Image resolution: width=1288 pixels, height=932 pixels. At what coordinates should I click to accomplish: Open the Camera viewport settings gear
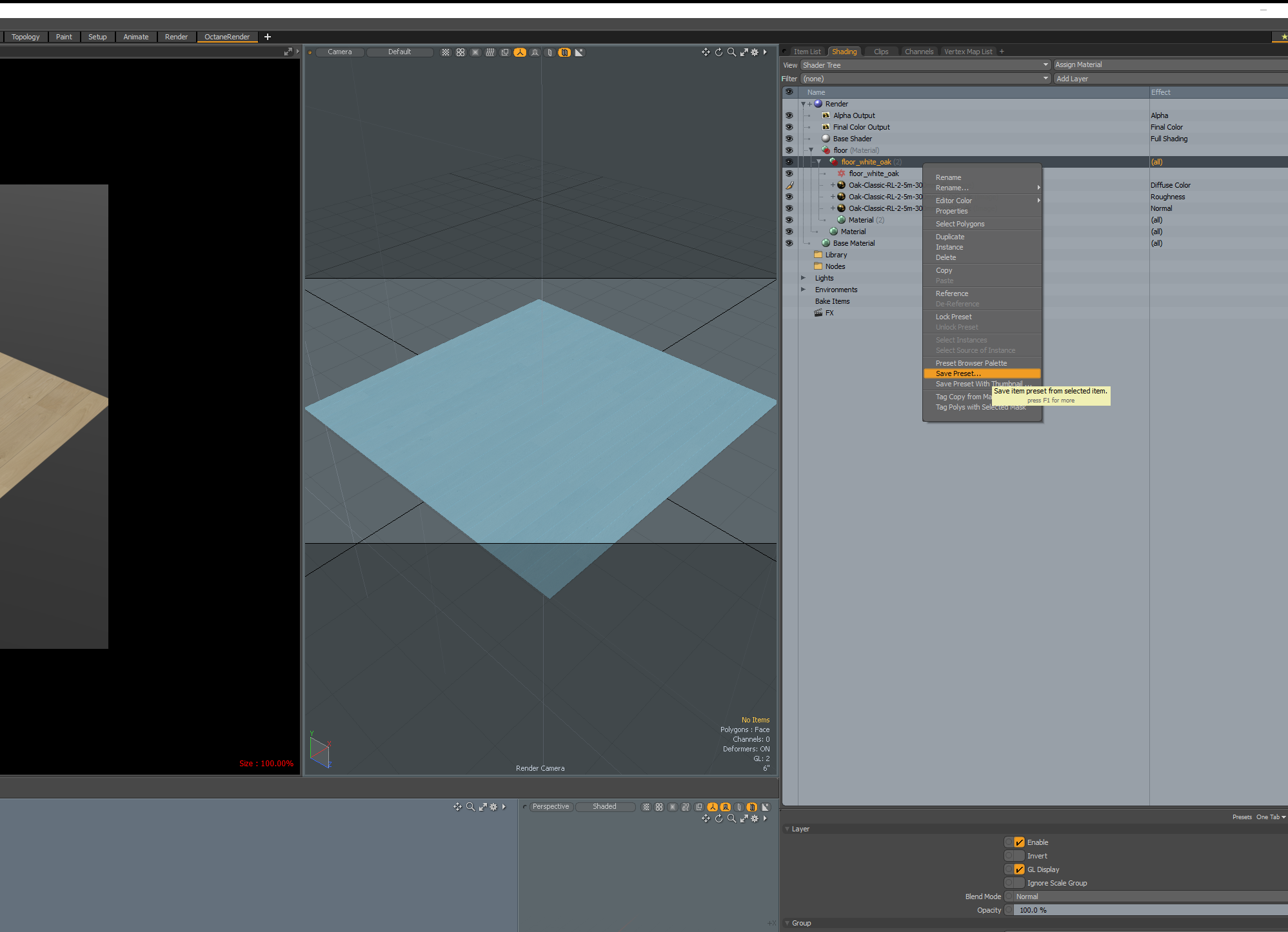tap(755, 52)
